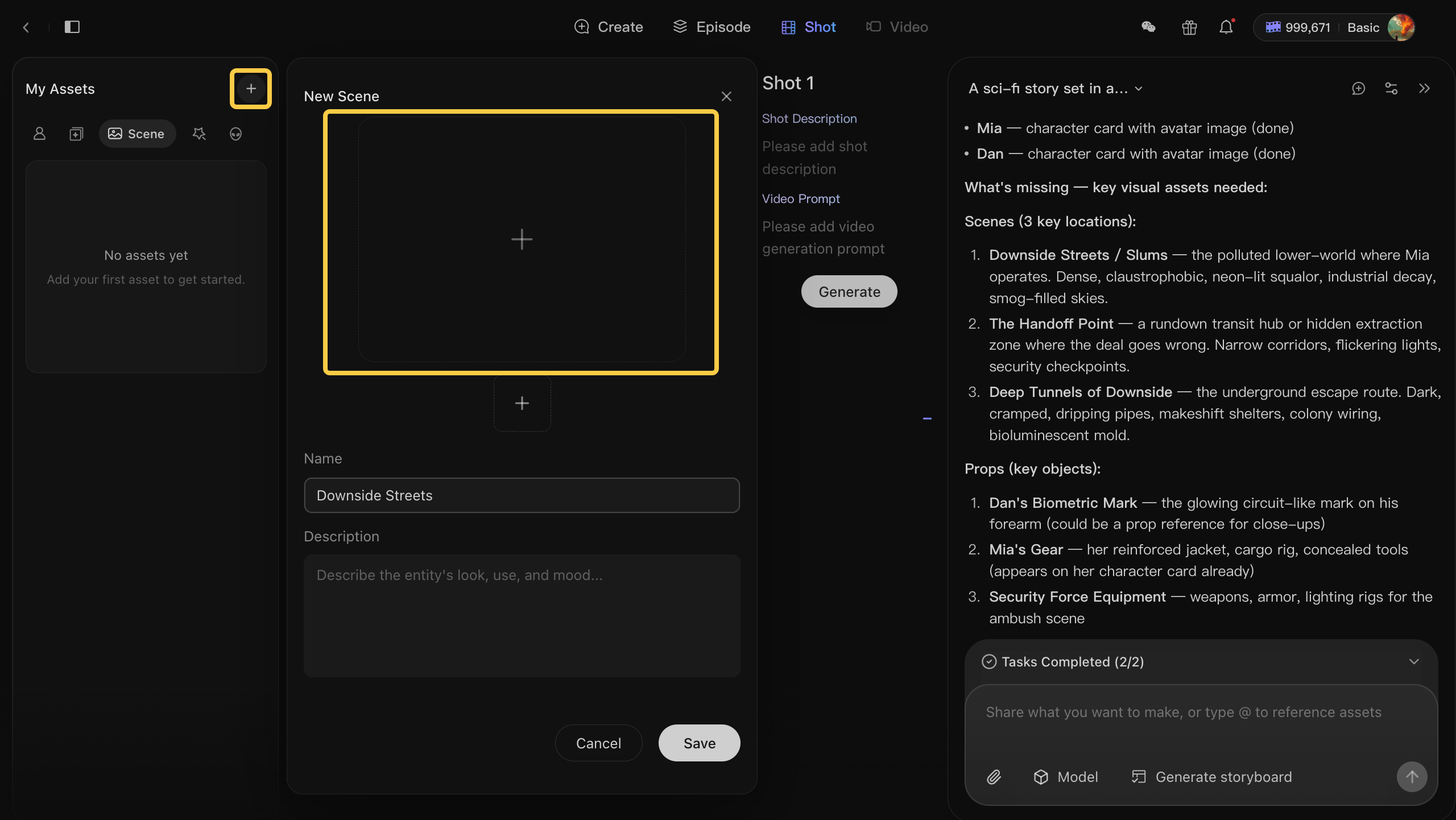Click the 'No assets yet' message

tap(146, 255)
